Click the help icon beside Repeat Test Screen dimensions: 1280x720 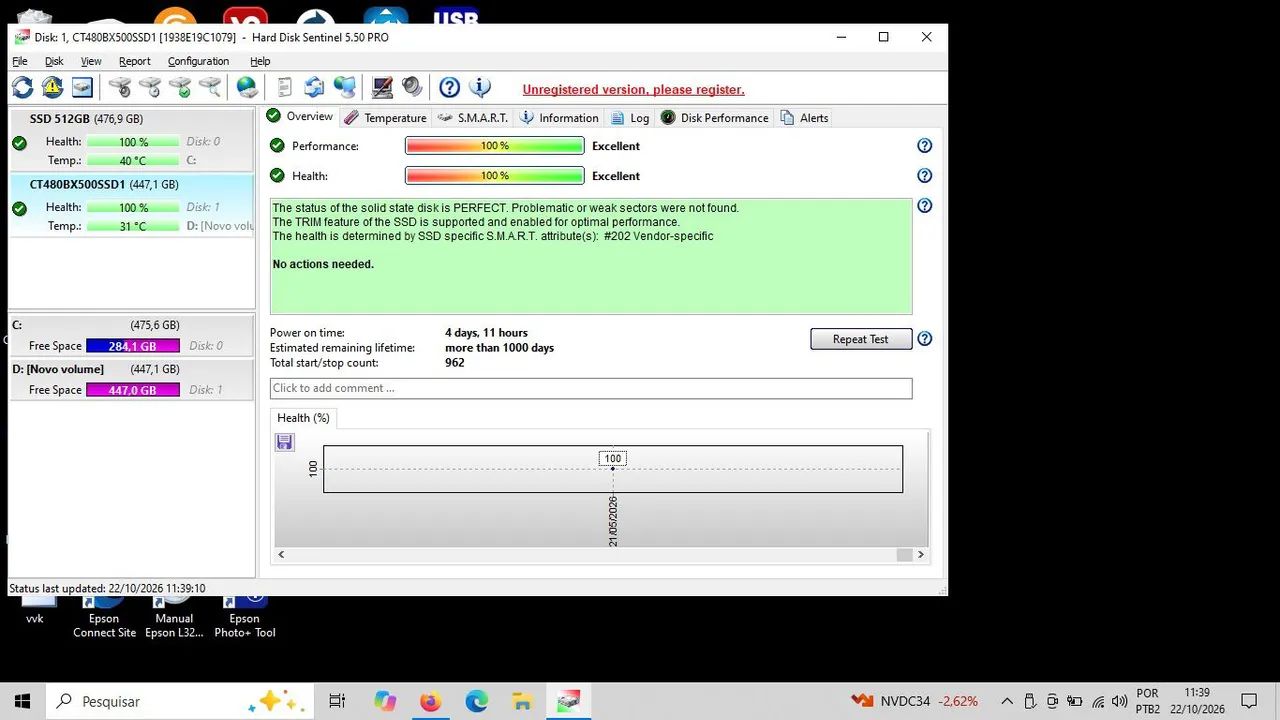925,339
